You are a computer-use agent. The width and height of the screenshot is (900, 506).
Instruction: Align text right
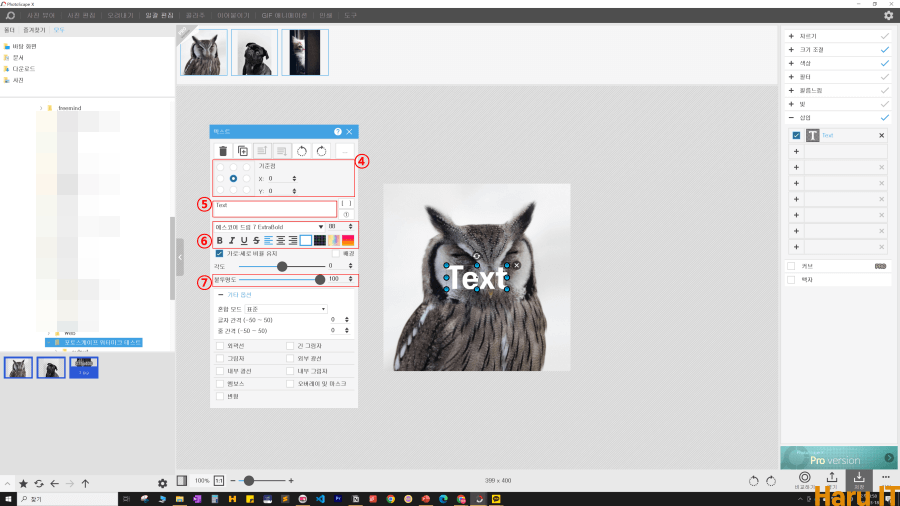293,240
